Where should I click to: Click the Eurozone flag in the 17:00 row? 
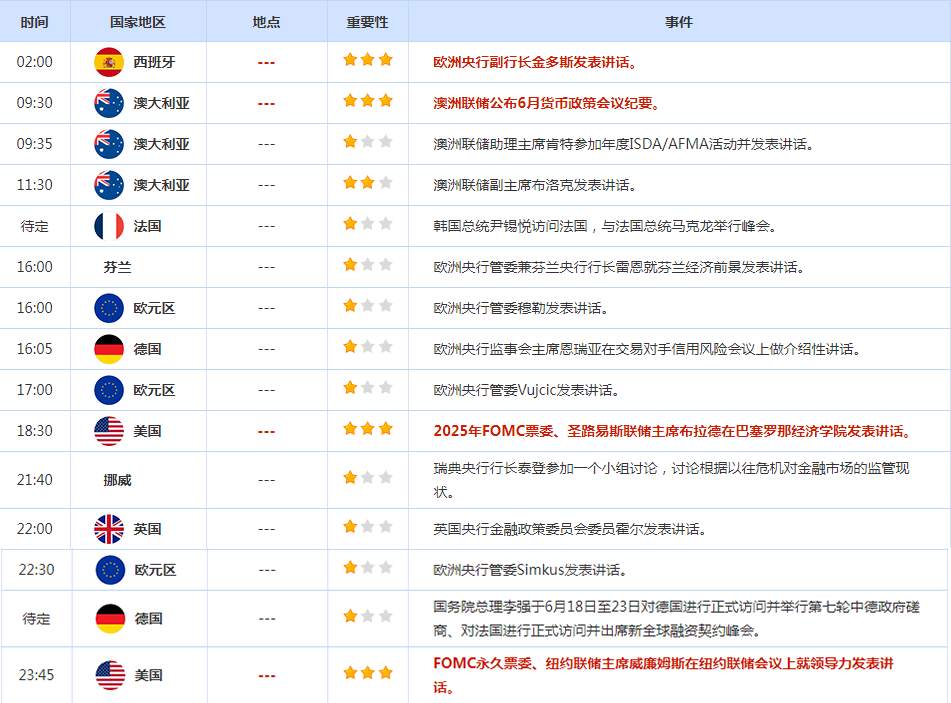109,390
